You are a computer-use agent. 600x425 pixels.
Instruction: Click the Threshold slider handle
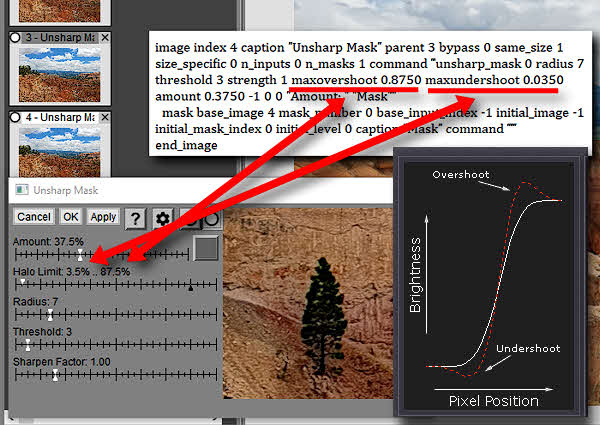coord(29,344)
